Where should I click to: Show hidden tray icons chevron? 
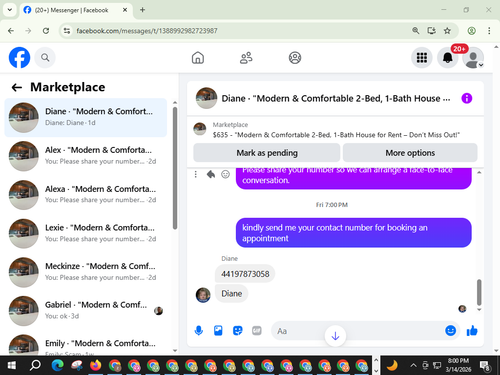click(x=413, y=366)
